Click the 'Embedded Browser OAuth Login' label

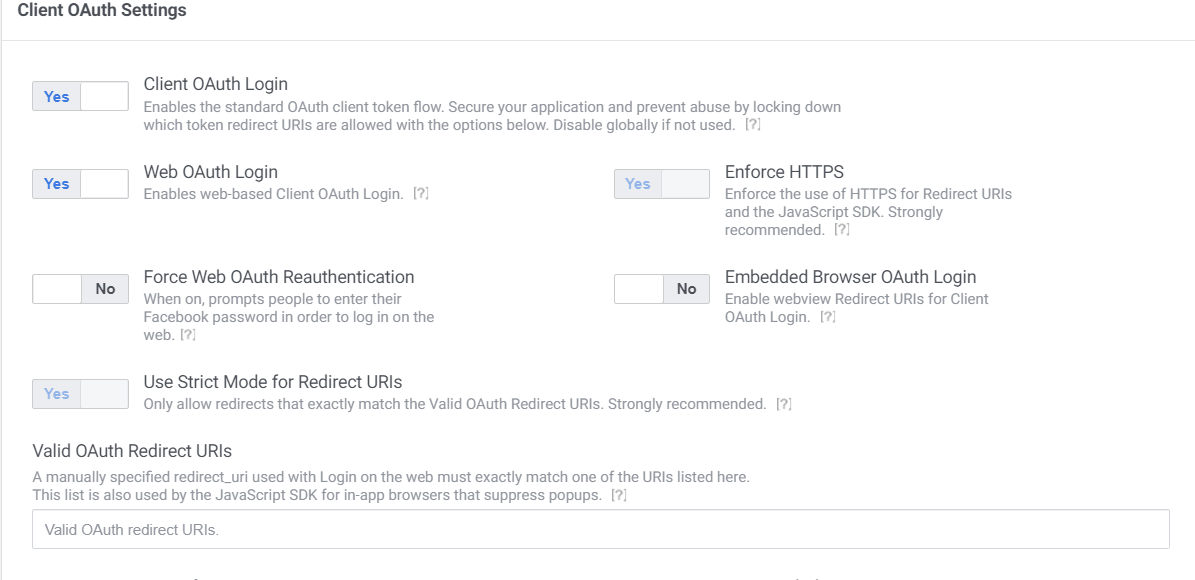click(x=850, y=277)
